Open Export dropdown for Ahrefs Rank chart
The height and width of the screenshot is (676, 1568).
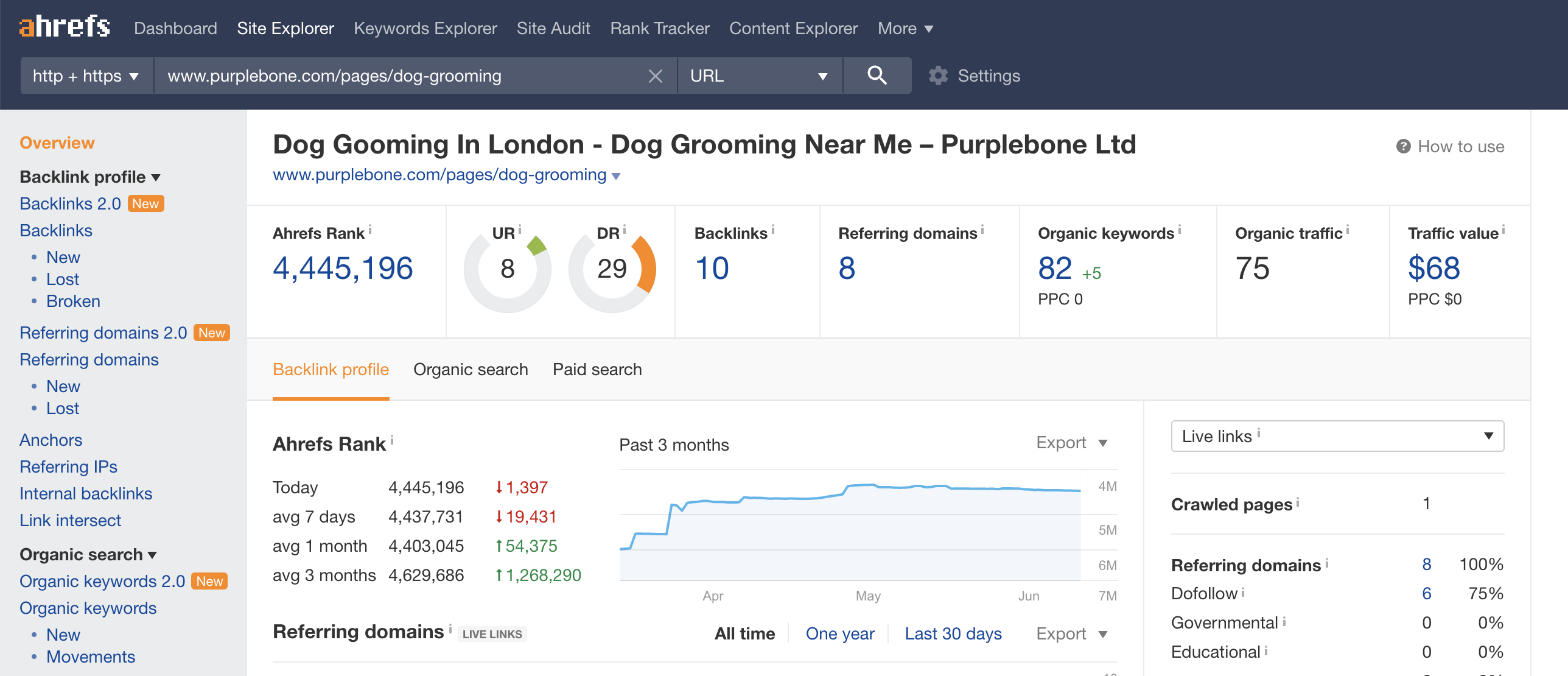point(1071,443)
